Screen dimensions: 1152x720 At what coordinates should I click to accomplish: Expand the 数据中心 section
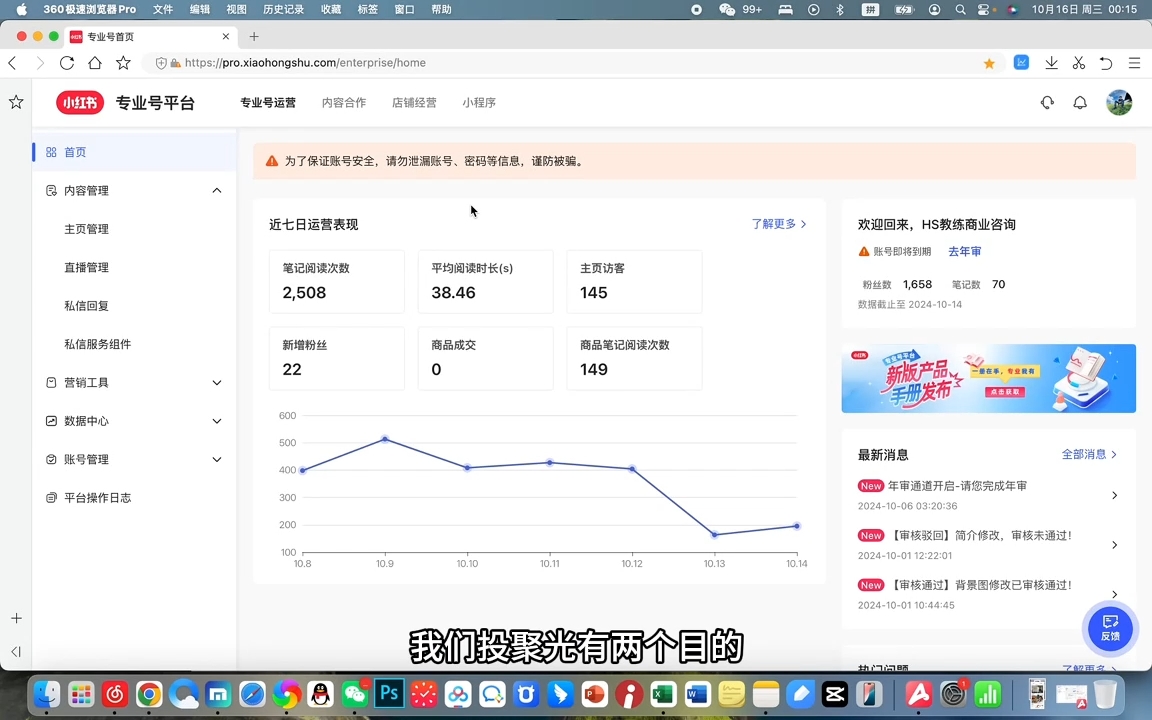[x=216, y=421]
